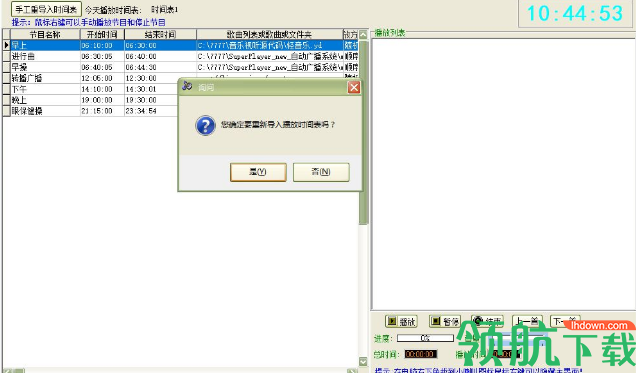The image size is (636, 373).
Task: Sort by 结束时间 column header
Action: (160, 34)
